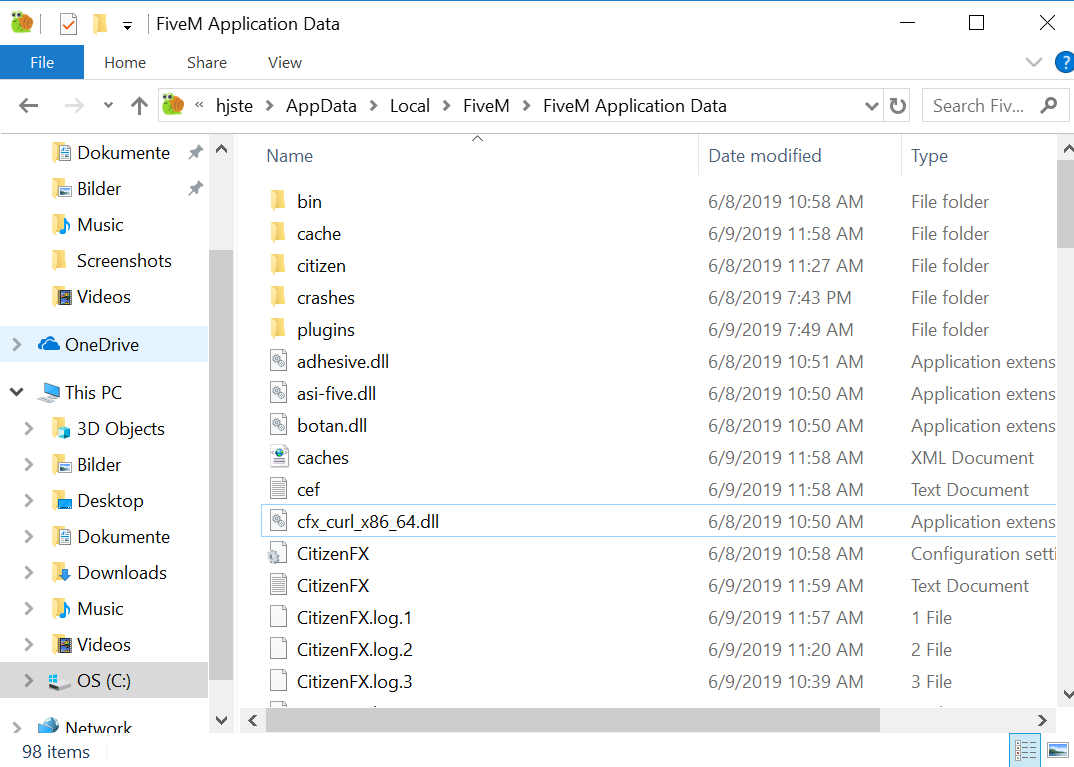This screenshot has height=767, width=1074.
Task: Select the crashes folder icon
Action: [277, 298]
